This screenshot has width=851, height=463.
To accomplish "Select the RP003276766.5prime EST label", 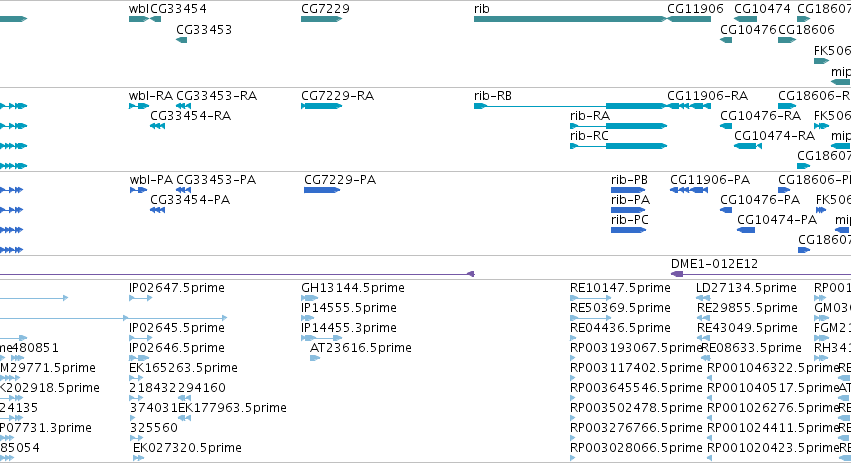I will 636,428.
